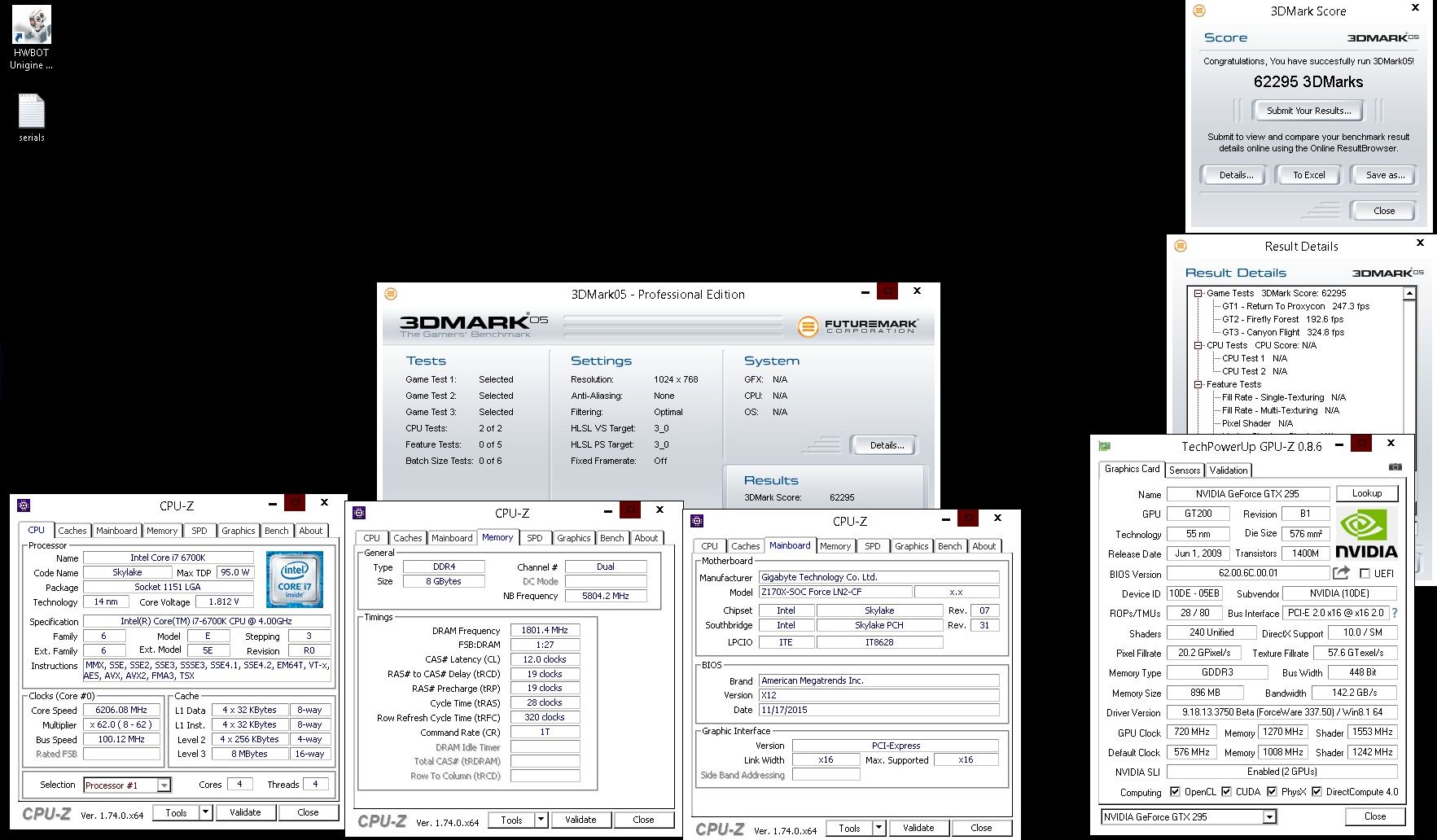This screenshot has width=1437, height=840.
Task: Take GPU-Z screenshot with camera icon
Action: [1395, 467]
